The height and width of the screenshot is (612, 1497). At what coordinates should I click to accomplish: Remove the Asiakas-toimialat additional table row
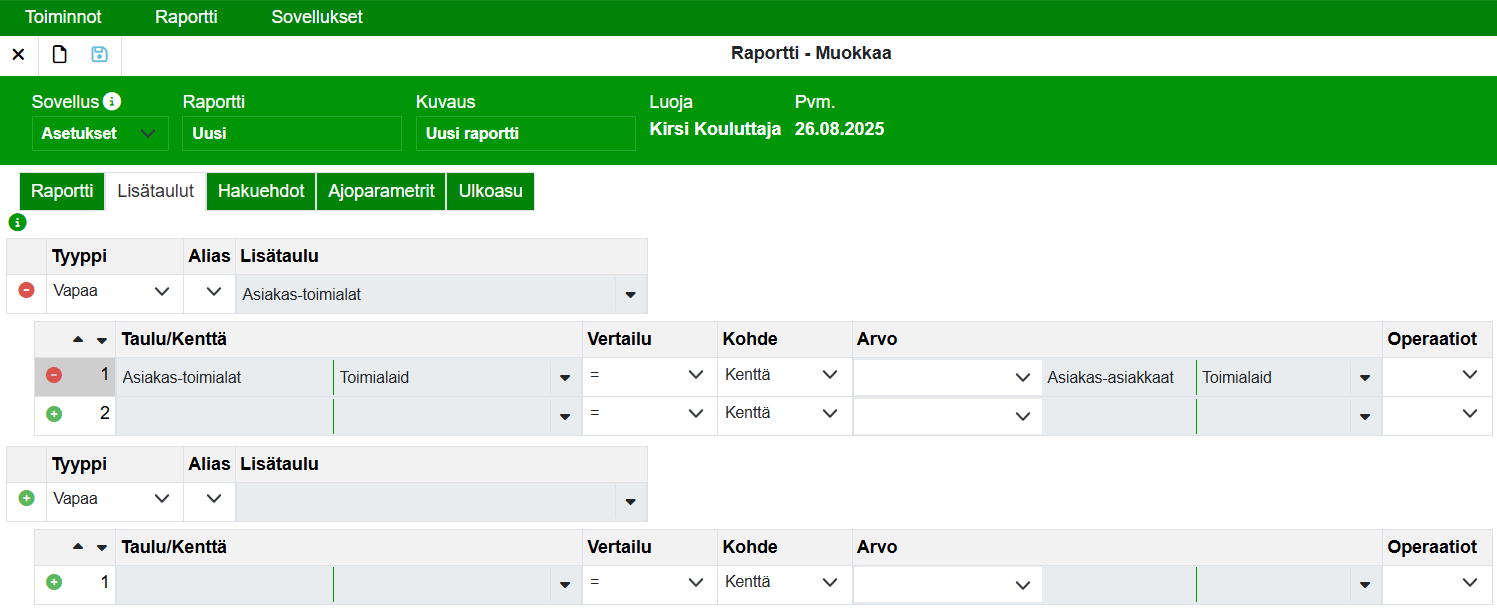tap(26, 291)
